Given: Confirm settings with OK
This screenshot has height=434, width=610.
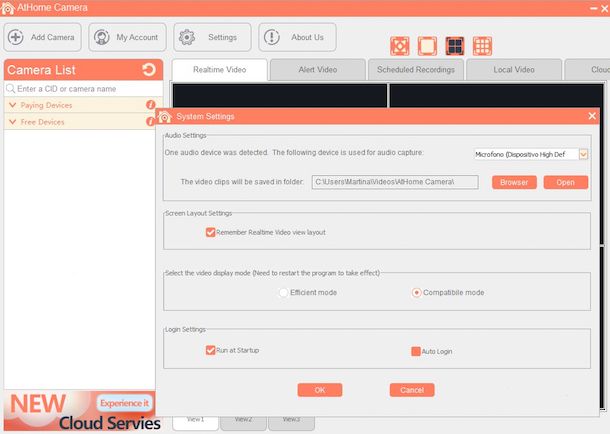Looking at the screenshot, I should (x=320, y=390).
